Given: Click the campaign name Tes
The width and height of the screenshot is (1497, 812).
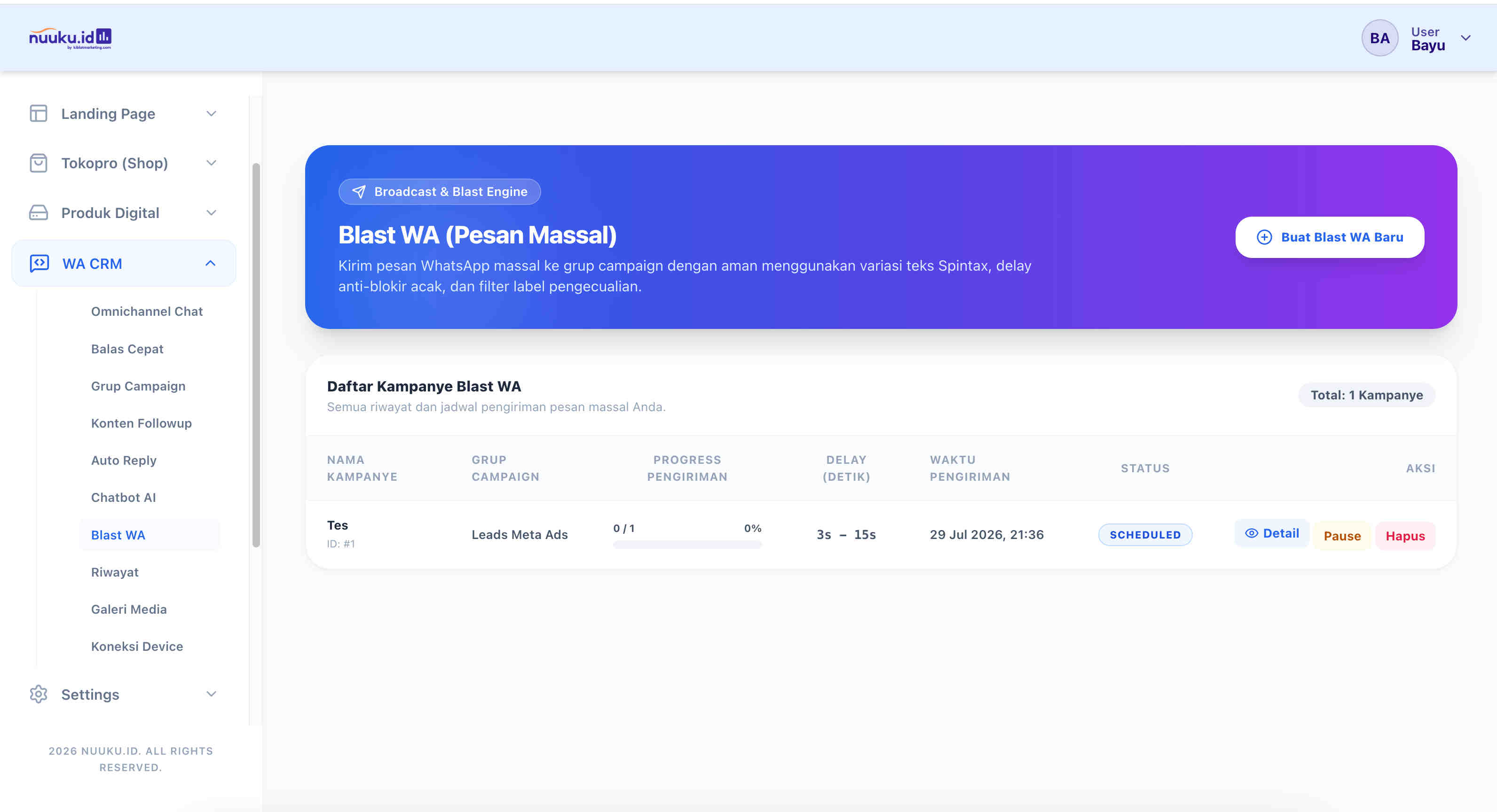Looking at the screenshot, I should (338, 525).
